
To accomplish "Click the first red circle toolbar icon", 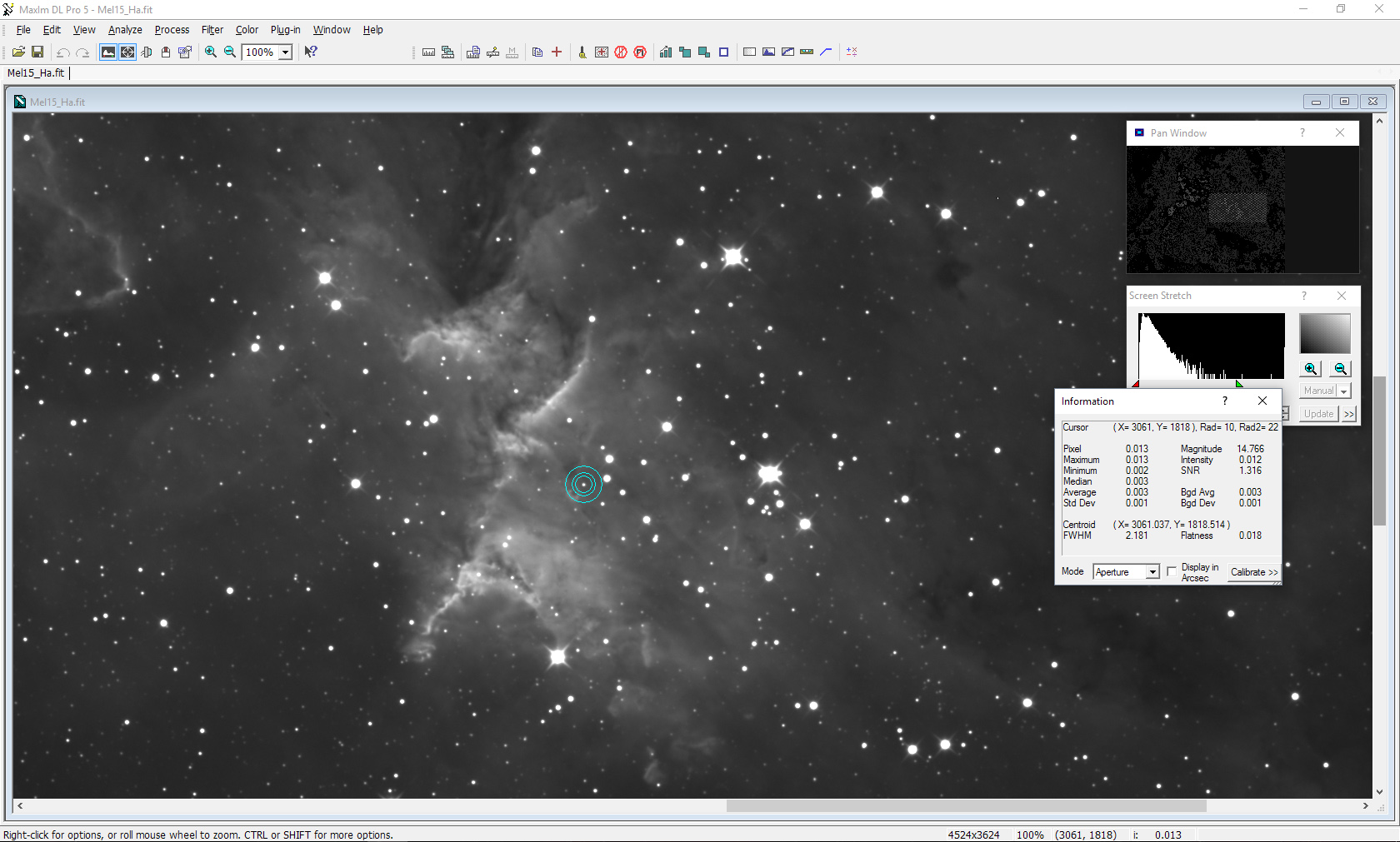I will pos(621,52).
